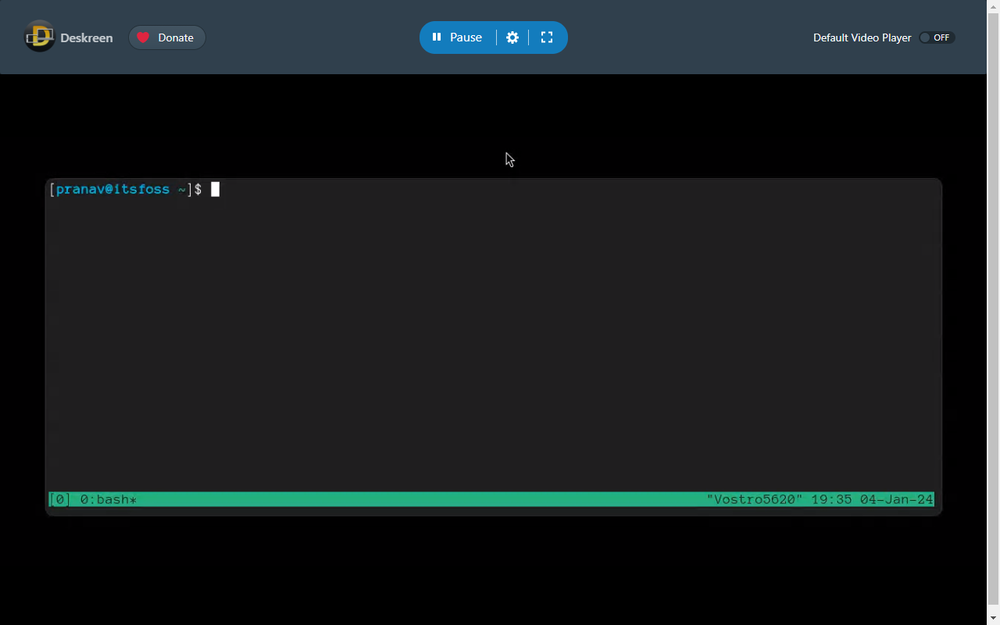
Task: Open settings using the gear icon
Action: click(x=512, y=37)
